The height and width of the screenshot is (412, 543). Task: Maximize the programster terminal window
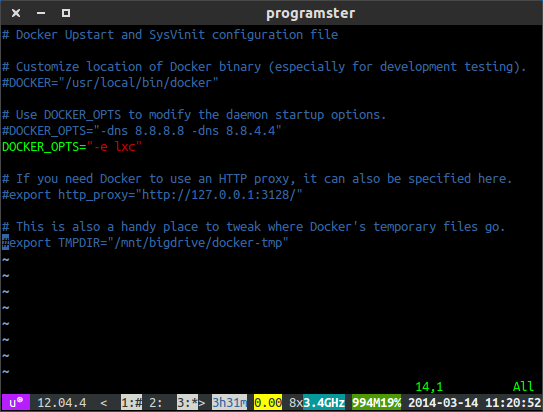[x=66, y=13]
